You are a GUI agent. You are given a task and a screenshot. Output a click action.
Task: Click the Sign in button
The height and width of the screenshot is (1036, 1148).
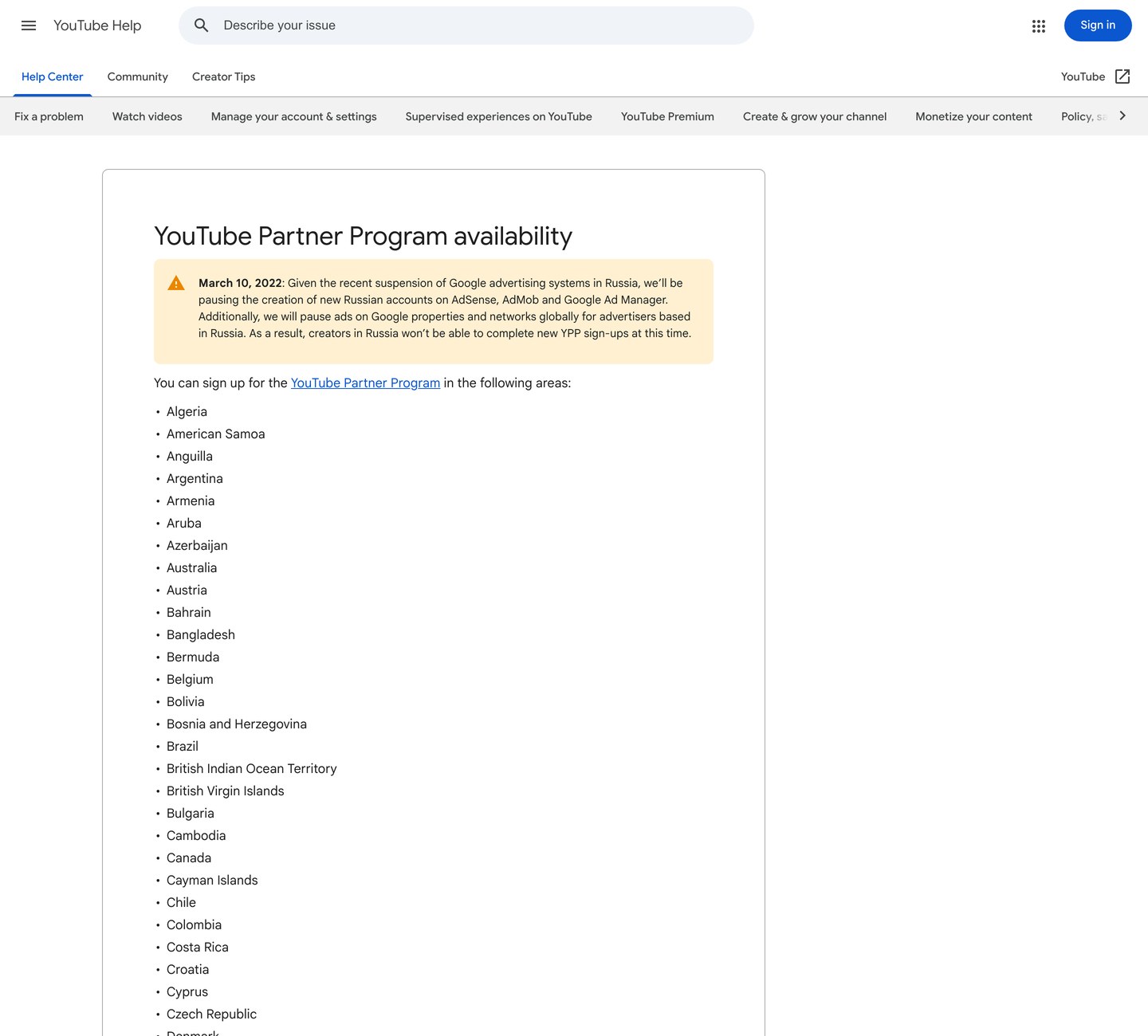click(x=1098, y=26)
